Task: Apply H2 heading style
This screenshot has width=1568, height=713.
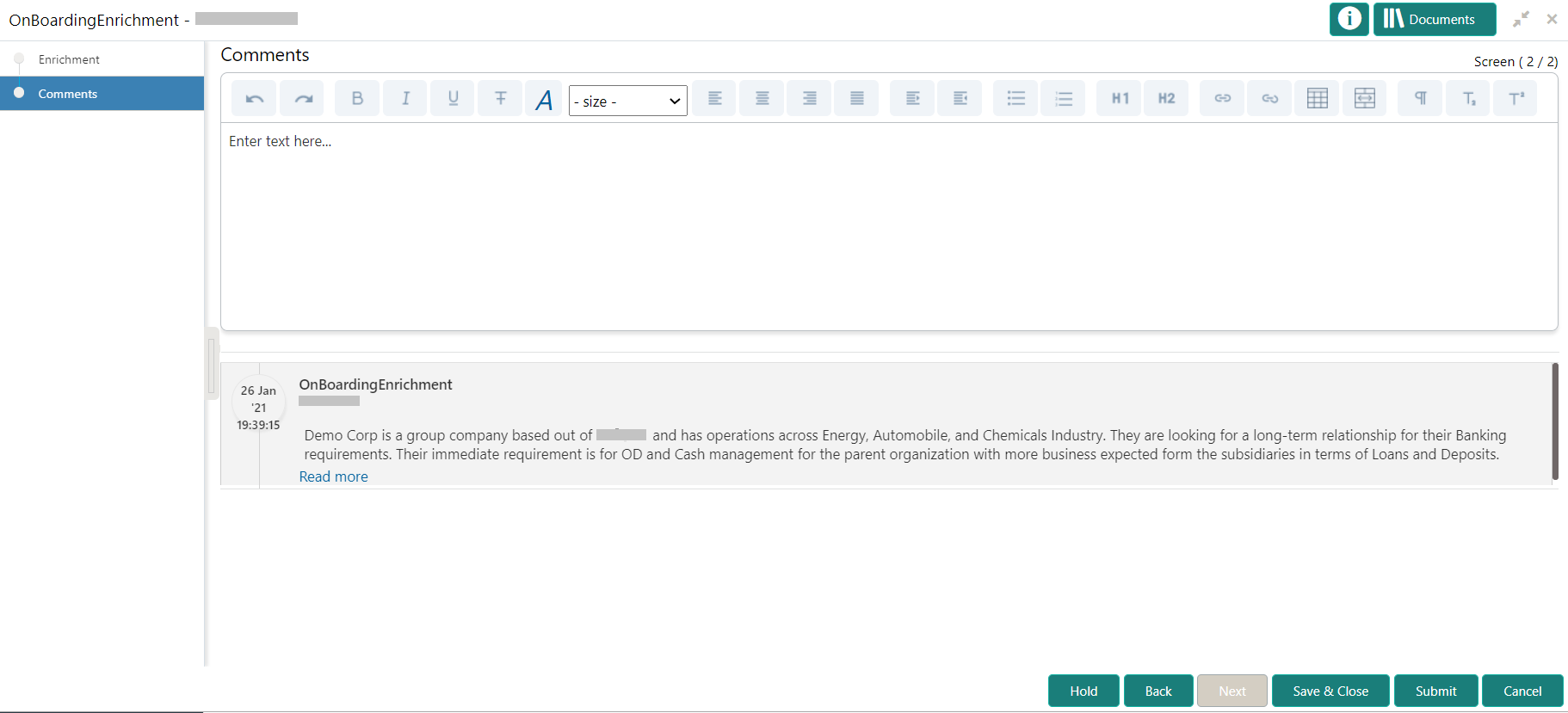Action: [1166, 98]
